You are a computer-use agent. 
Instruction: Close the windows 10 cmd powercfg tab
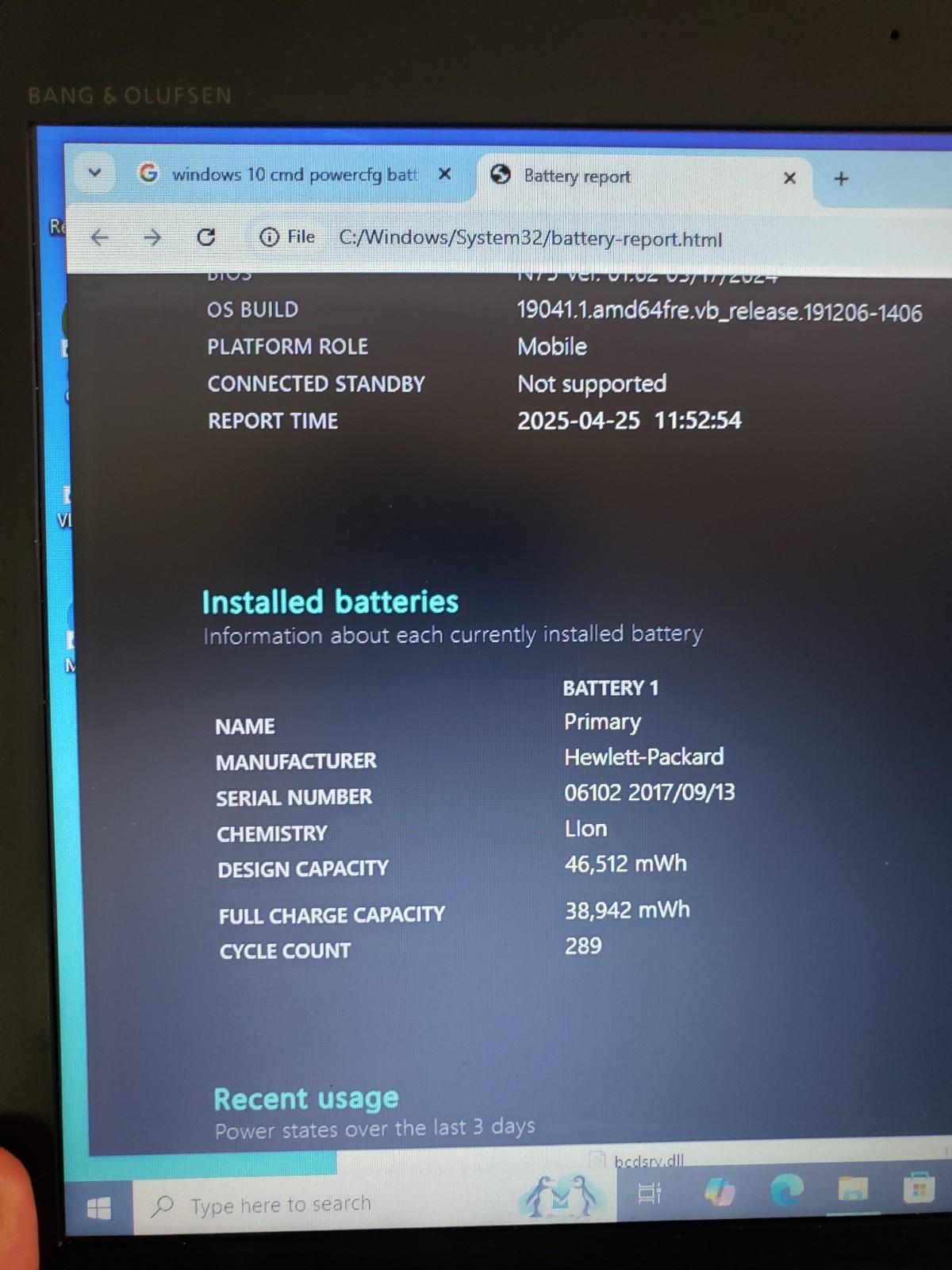click(x=445, y=174)
